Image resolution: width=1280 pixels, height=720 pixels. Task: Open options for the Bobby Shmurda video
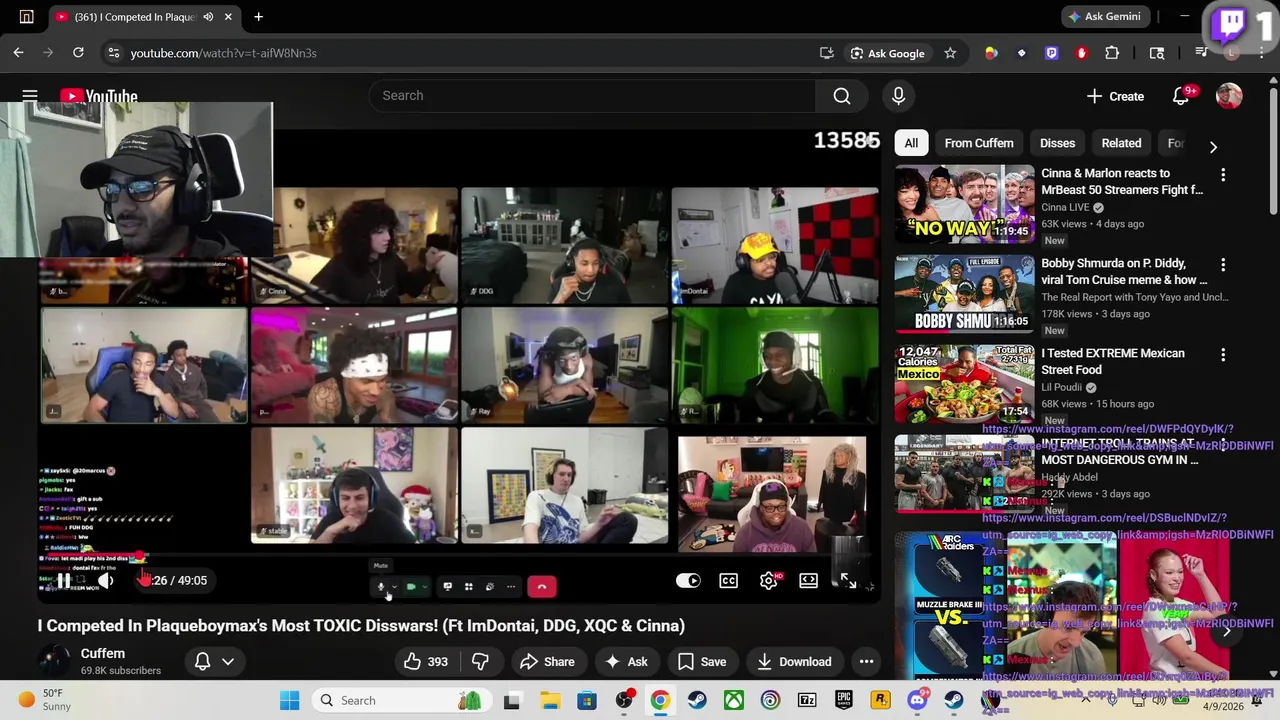click(x=1223, y=265)
